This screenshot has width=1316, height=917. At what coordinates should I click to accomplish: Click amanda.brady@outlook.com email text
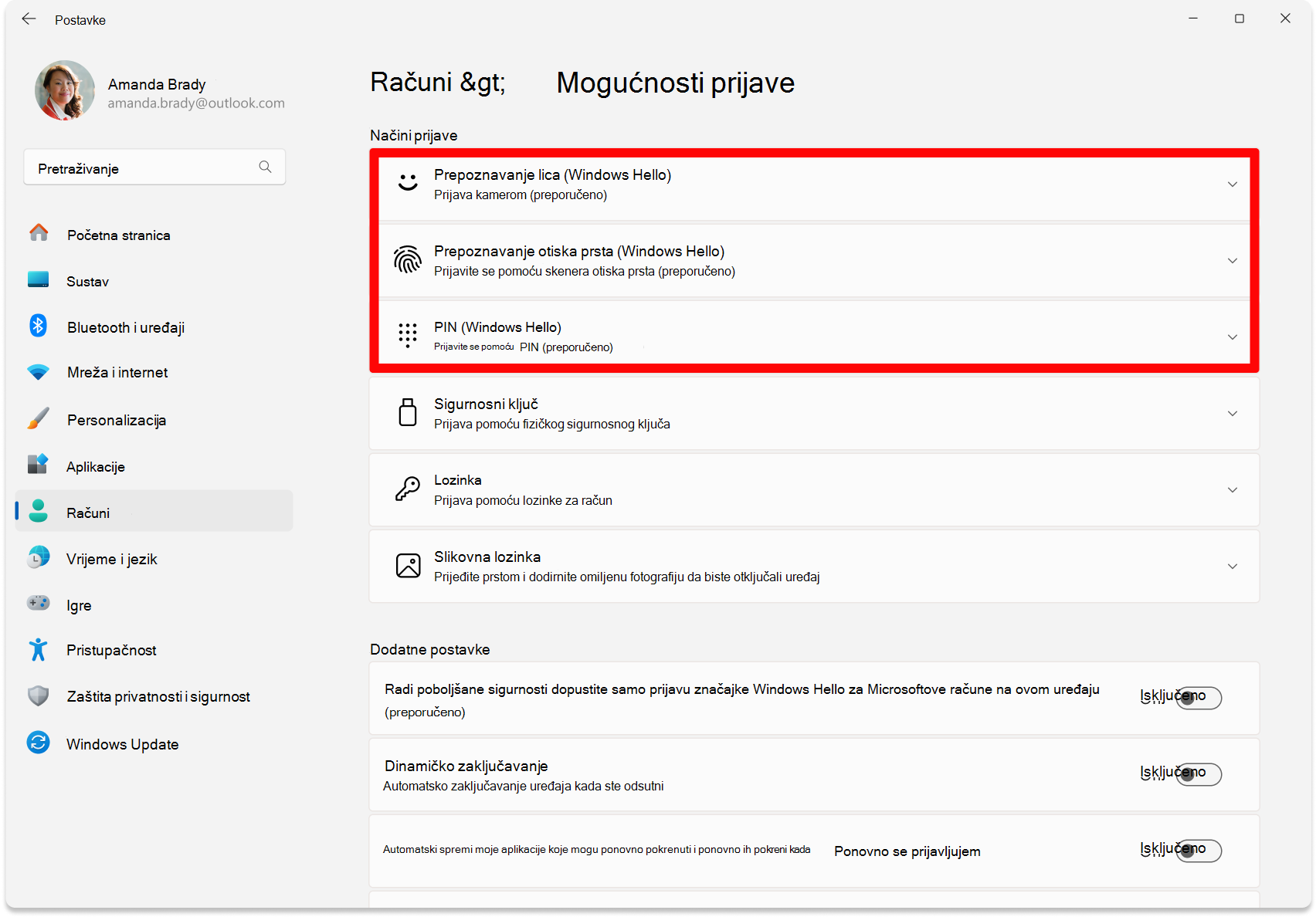point(196,103)
